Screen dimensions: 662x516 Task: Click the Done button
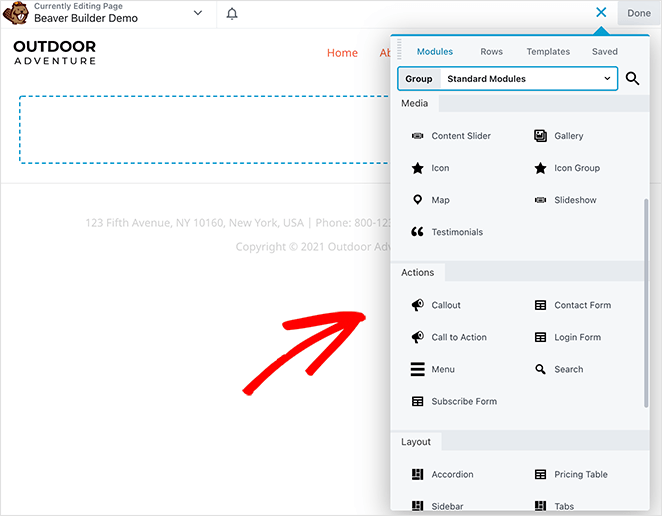click(x=639, y=13)
